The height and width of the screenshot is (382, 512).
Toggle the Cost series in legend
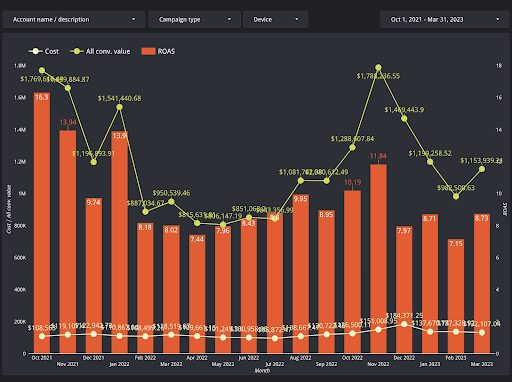pyautogui.click(x=44, y=51)
